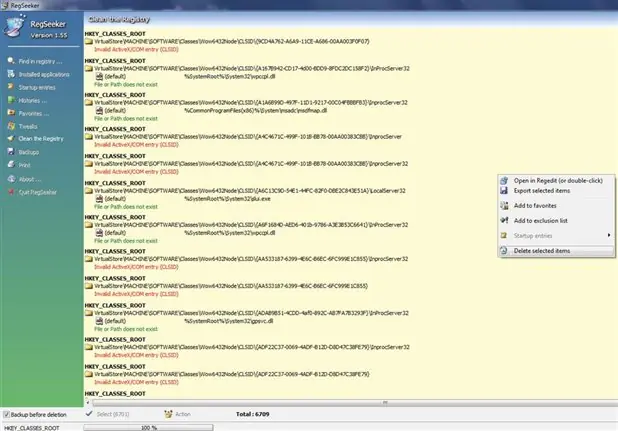The image size is (618, 431).
Task: Choose Print in the sidebar
Action: [24, 165]
